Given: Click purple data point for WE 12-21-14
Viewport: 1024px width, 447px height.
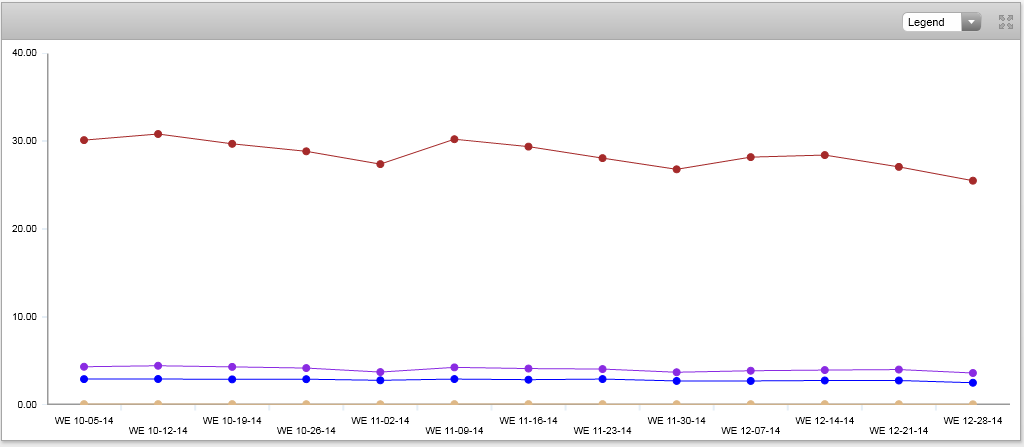Looking at the screenshot, I should pos(899,370).
